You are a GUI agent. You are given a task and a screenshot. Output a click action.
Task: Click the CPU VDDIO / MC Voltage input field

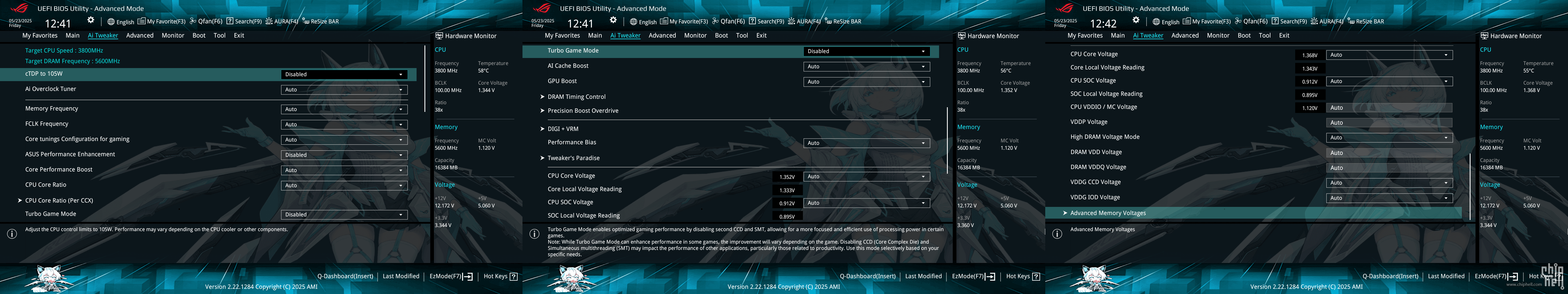click(x=1389, y=108)
